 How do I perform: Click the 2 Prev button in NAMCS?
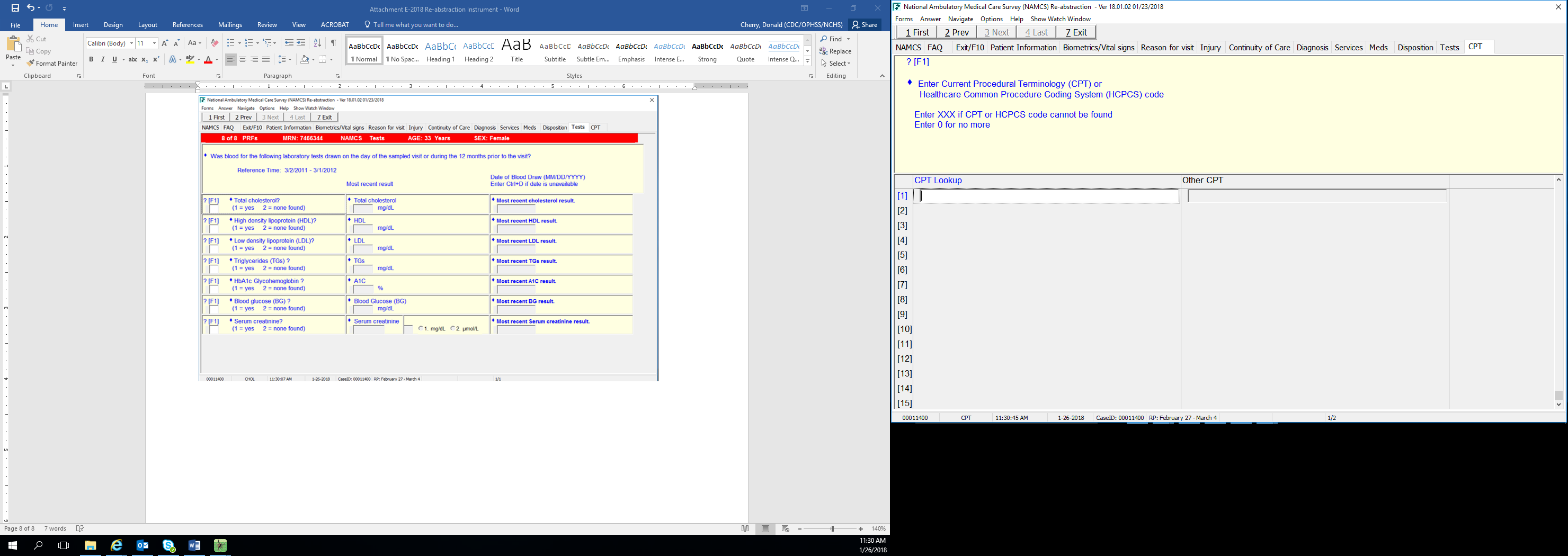pos(956,32)
